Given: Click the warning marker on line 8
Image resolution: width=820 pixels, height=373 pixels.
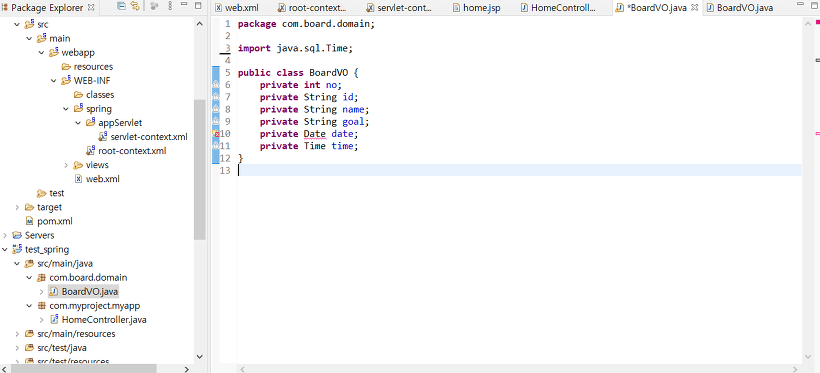Looking at the screenshot, I should coord(216,109).
